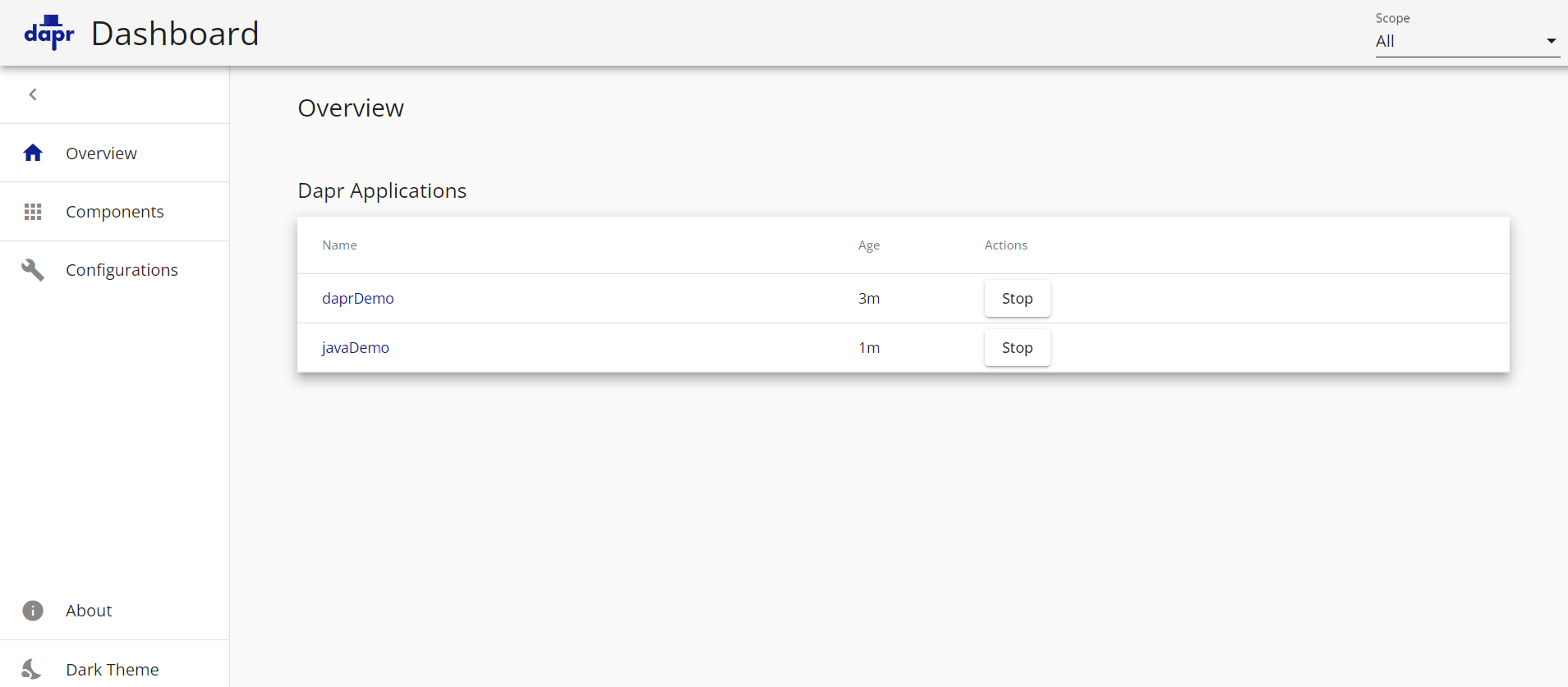Click the Configurations wrench icon
The image size is (1568, 687).
[x=33, y=270]
